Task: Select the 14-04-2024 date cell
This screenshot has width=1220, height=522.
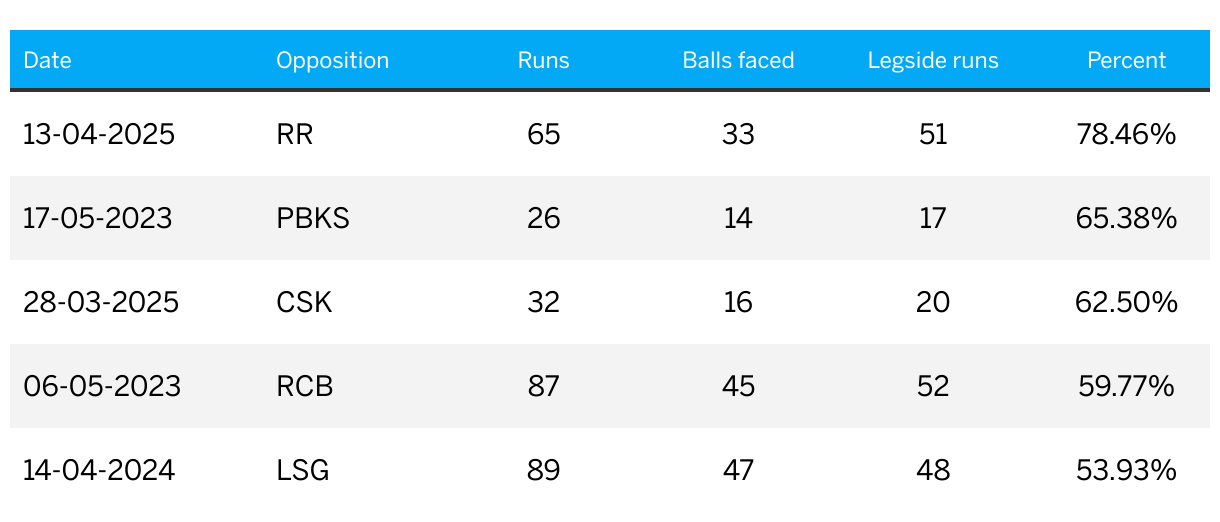Action: (x=99, y=470)
